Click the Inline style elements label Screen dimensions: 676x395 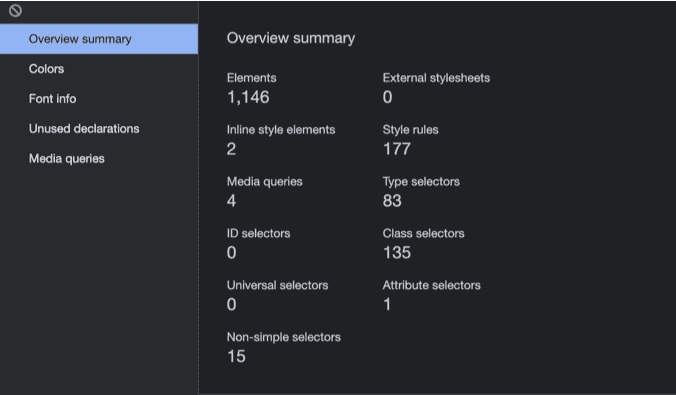click(281, 130)
